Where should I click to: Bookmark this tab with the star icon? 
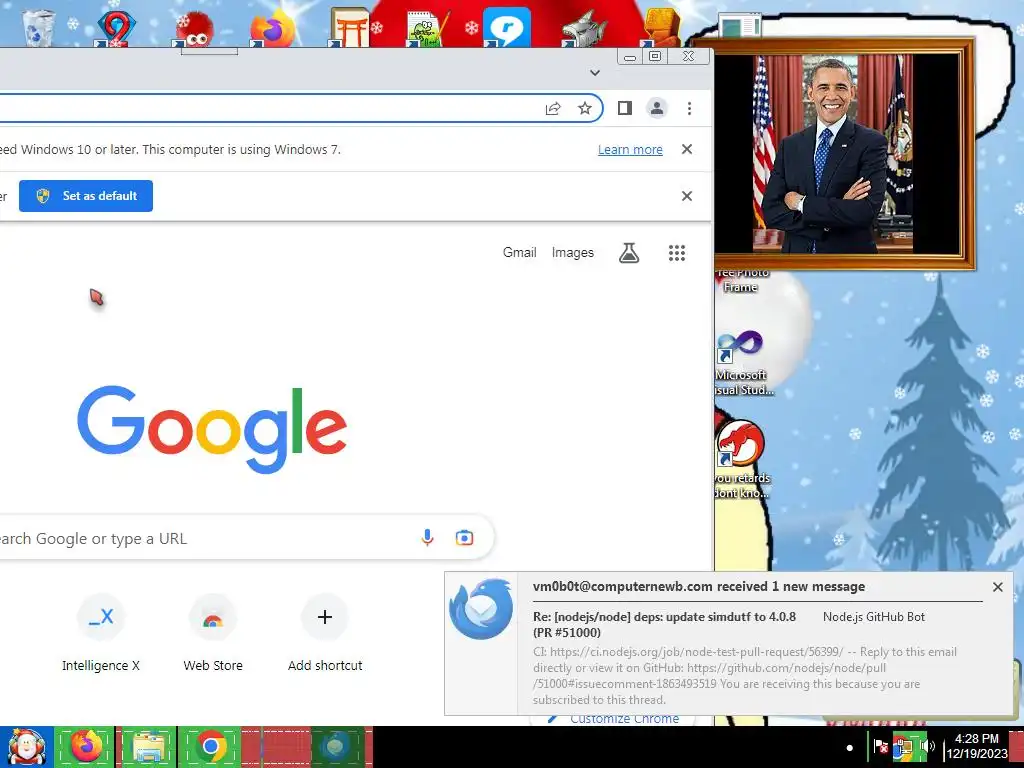coord(584,108)
